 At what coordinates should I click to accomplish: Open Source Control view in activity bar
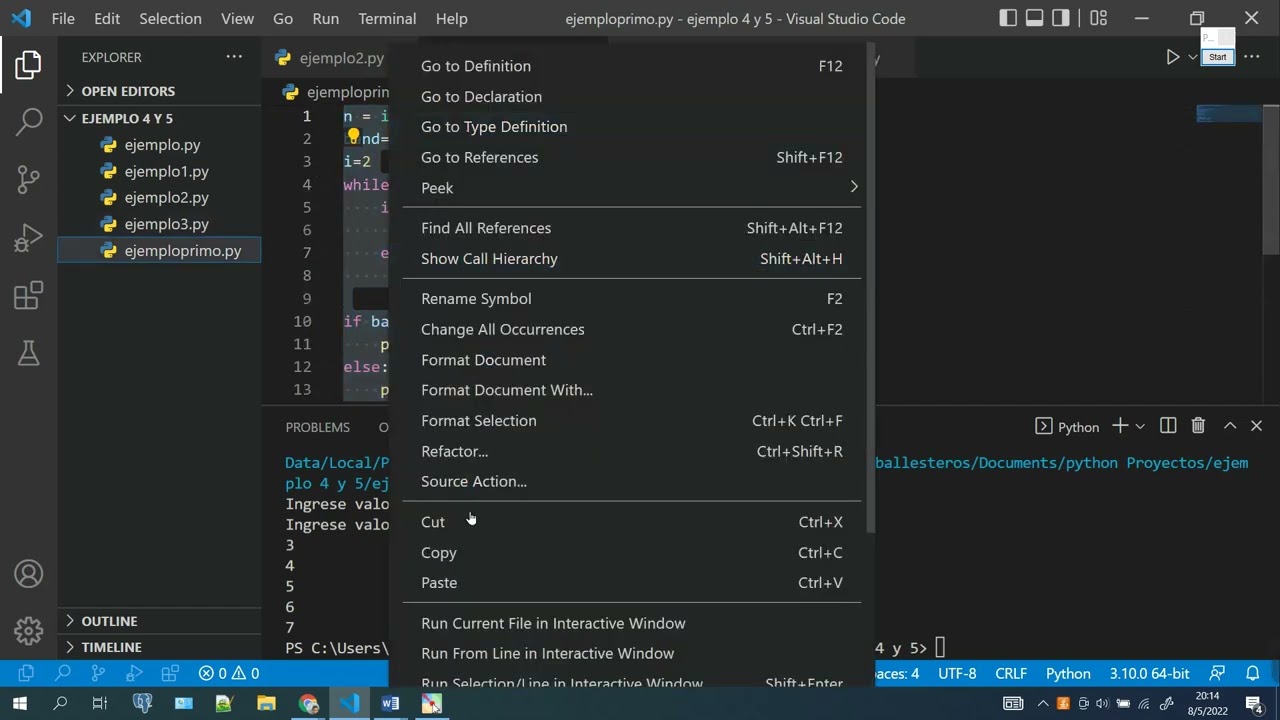28,179
